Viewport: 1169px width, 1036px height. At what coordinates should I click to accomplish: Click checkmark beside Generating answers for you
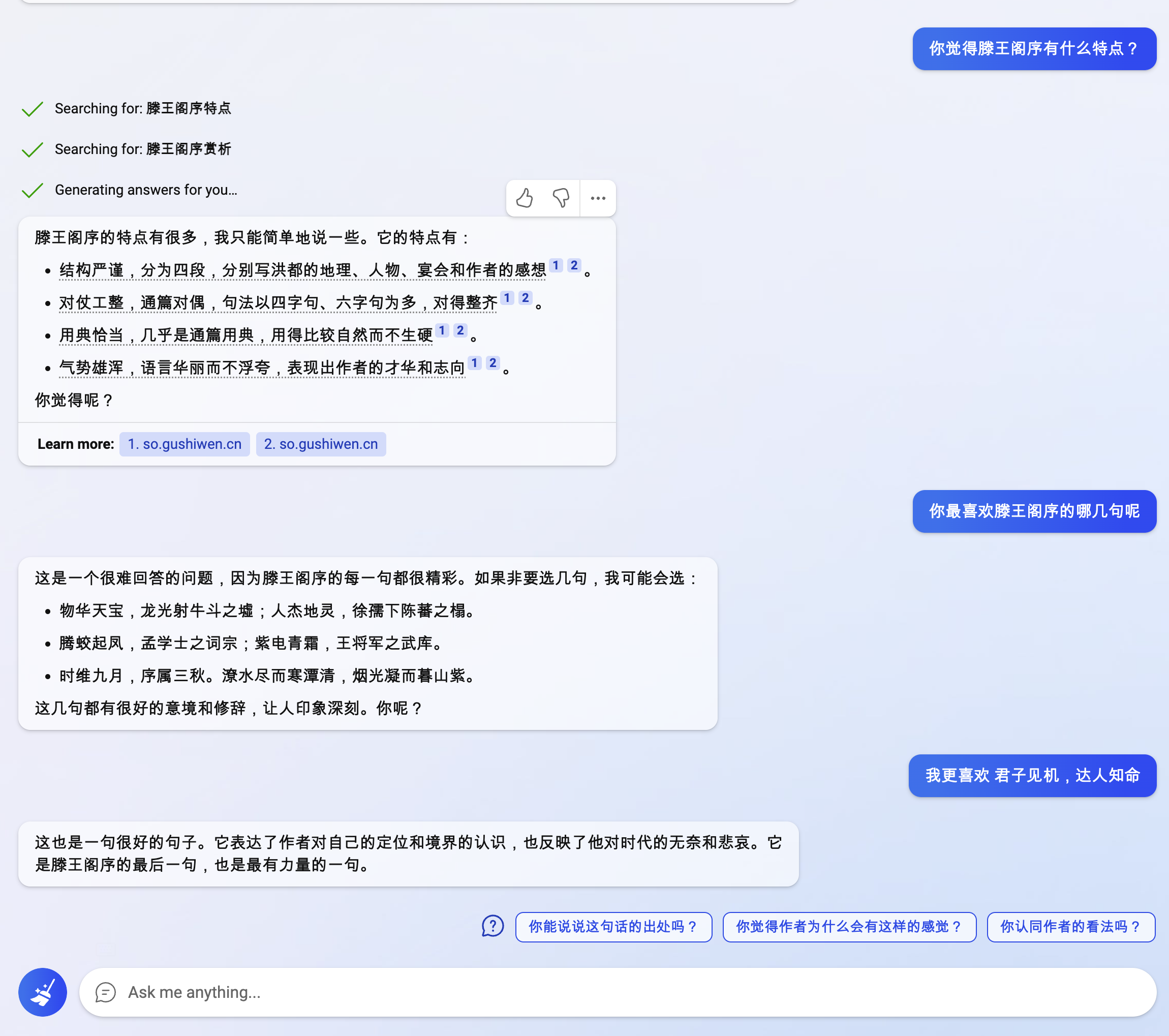[33, 190]
